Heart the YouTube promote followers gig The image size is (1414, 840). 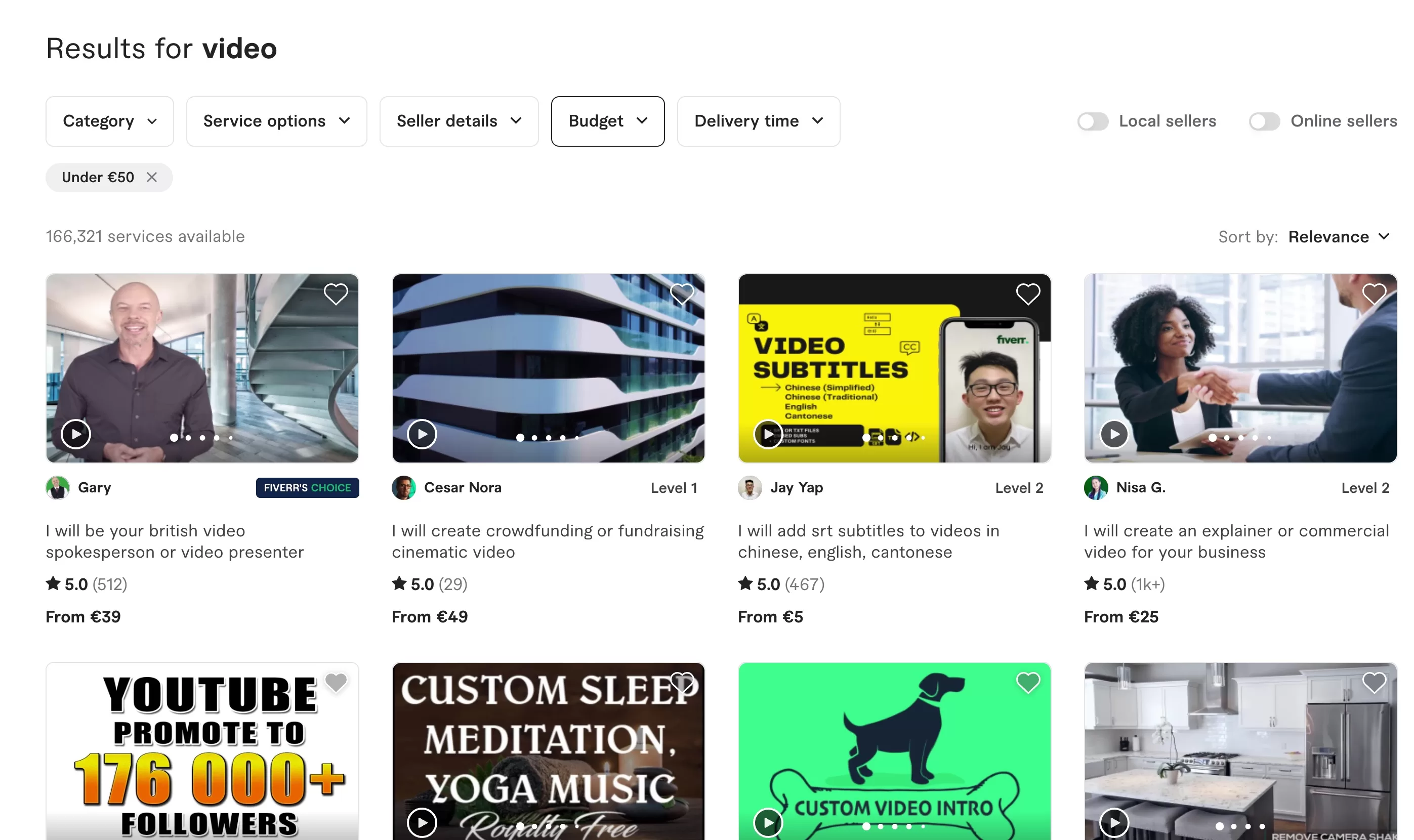click(x=335, y=683)
